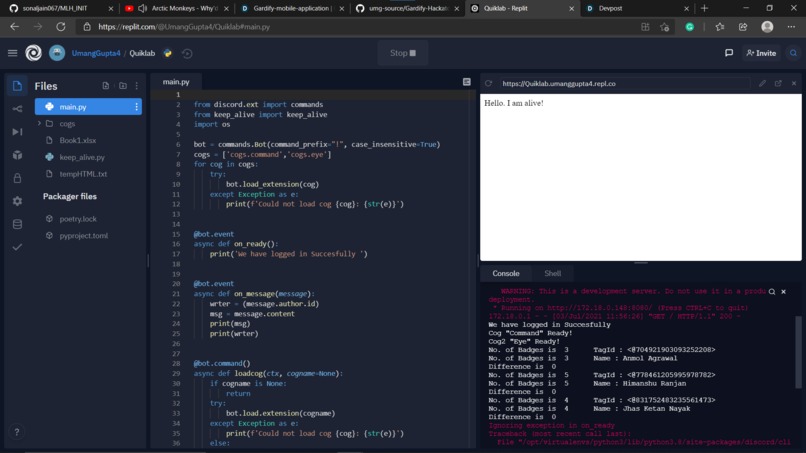Click the Python language icon beside Quiklab
This screenshot has height=453, width=806.
(x=168, y=53)
